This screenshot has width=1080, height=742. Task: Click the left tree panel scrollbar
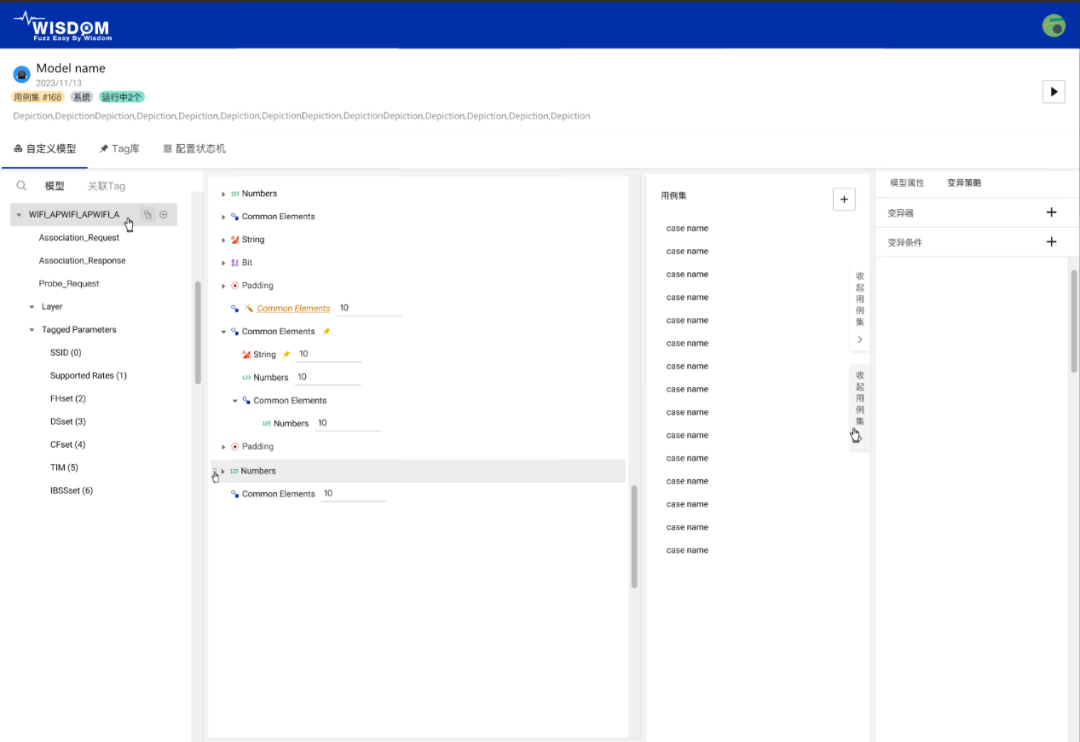(198, 332)
